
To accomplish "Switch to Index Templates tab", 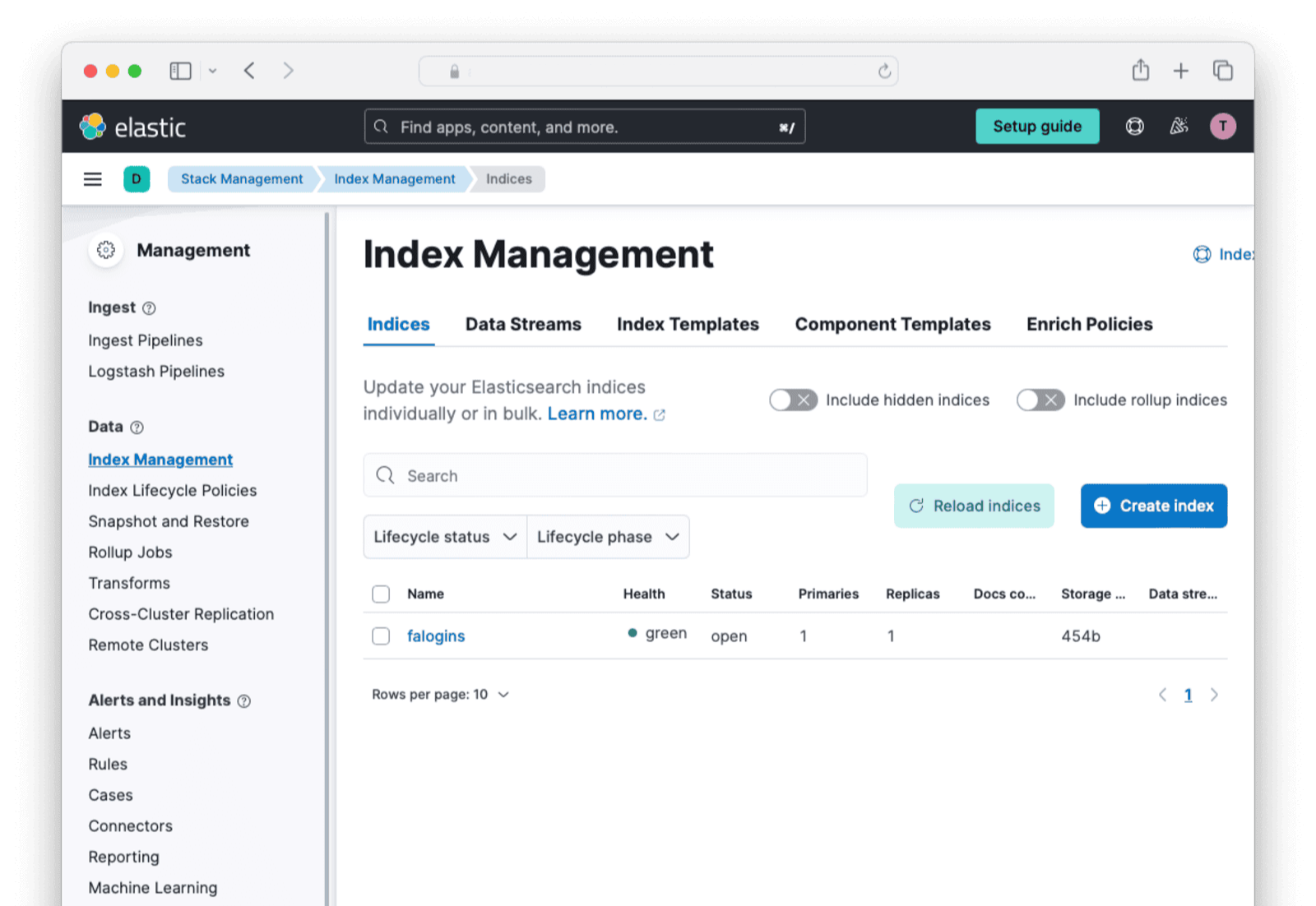I will tap(688, 325).
